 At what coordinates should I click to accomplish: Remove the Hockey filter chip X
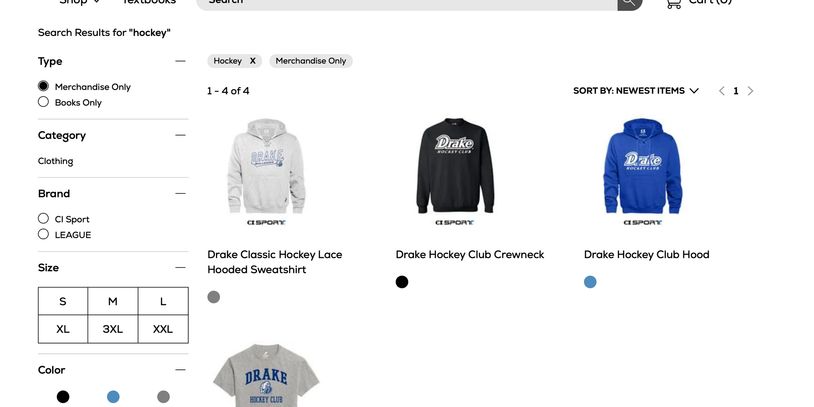253,61
